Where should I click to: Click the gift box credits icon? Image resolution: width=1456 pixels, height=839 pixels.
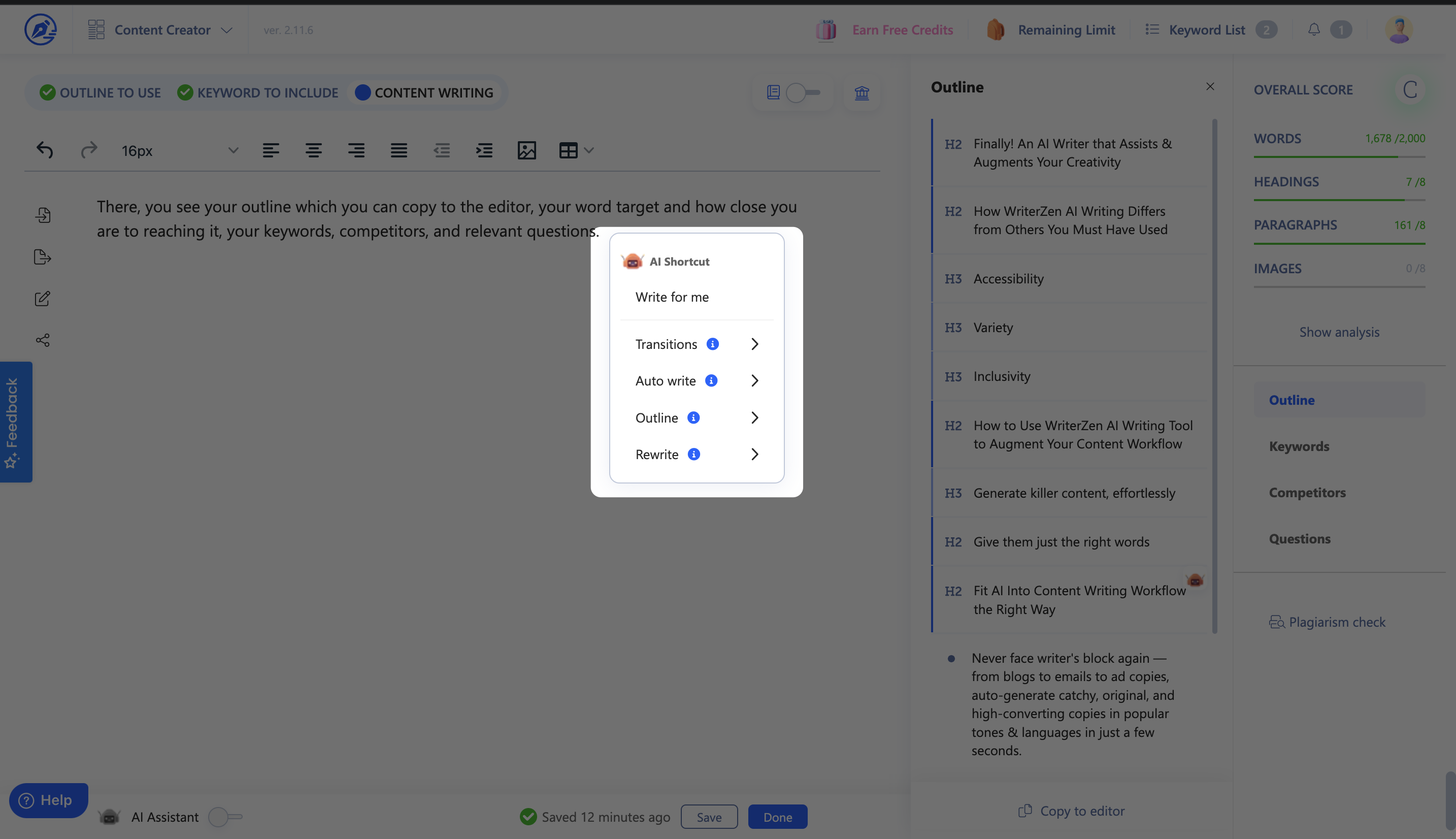(x=826, y=30)
